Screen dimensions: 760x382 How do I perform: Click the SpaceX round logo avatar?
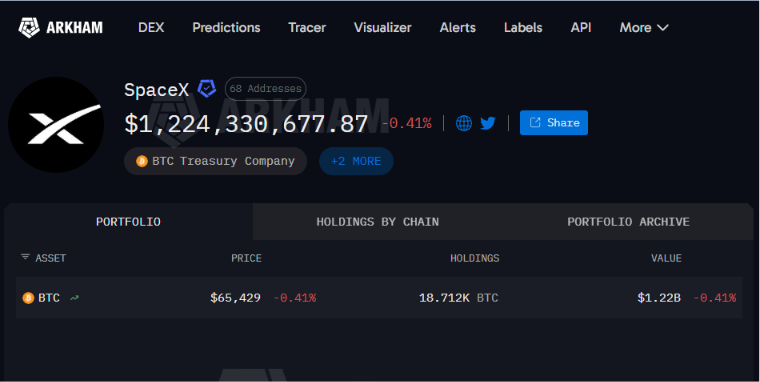point(56,125)
